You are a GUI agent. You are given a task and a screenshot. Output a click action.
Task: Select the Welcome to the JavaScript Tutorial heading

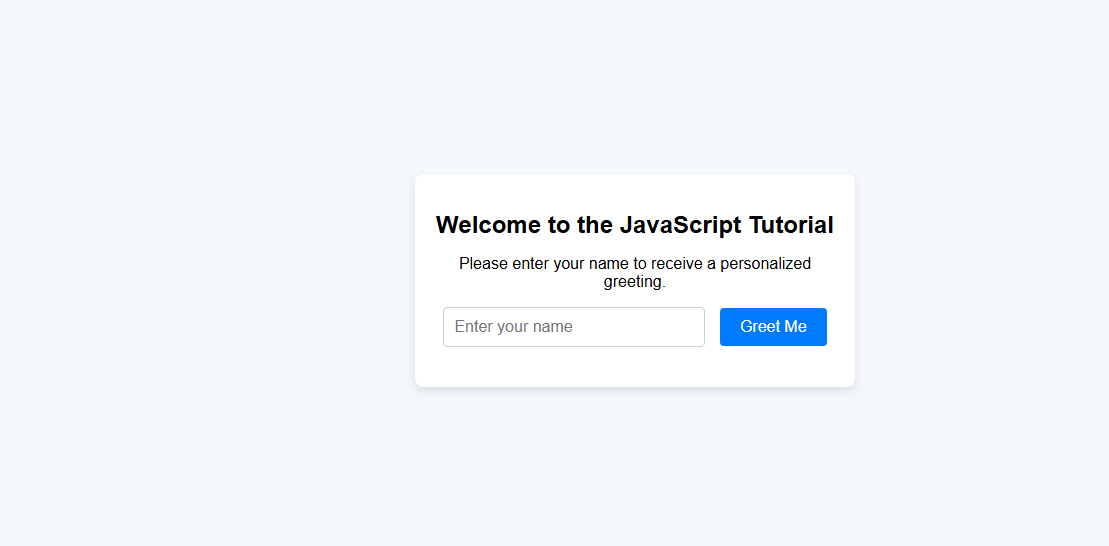[x=634, y=225]
